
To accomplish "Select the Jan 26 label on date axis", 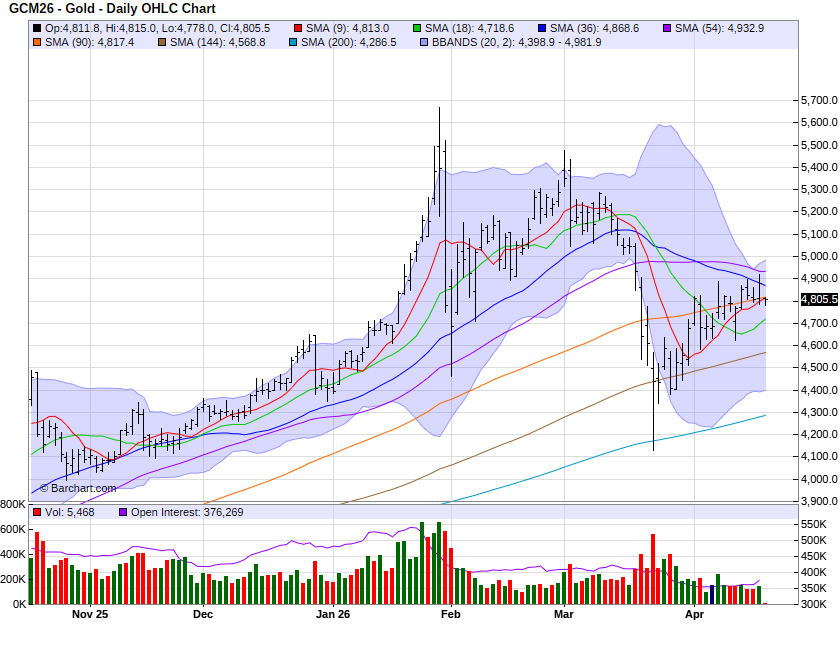I will point(331,615).
